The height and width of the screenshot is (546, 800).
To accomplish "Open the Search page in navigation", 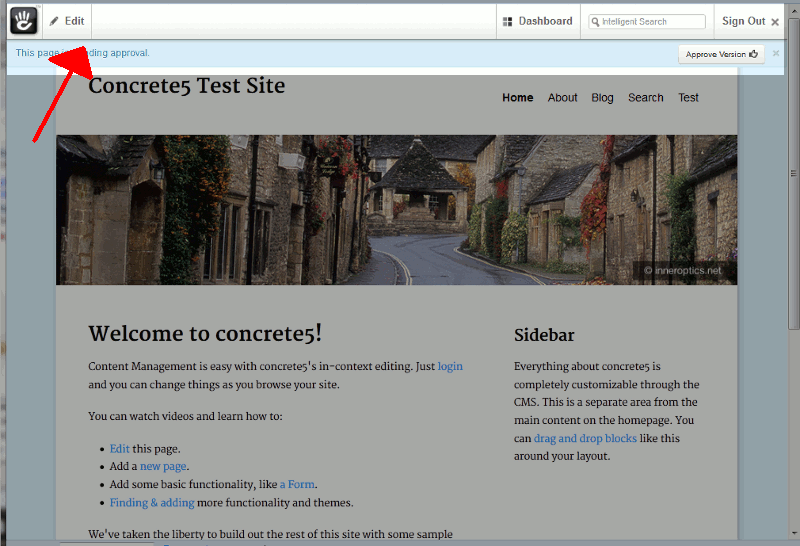I will tap(646, 98).
